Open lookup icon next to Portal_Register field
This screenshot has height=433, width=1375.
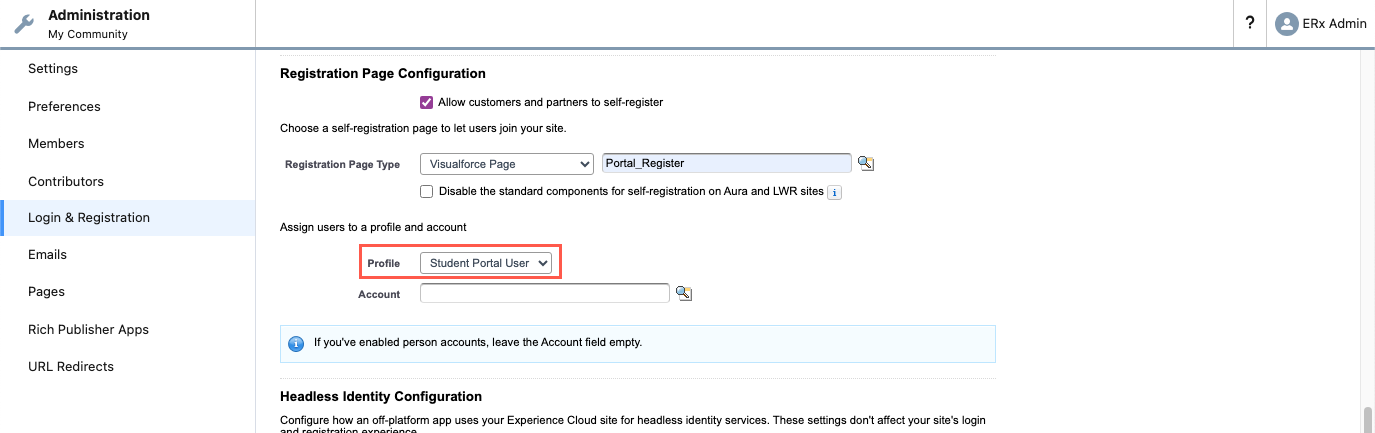click(x=866, y=164)
